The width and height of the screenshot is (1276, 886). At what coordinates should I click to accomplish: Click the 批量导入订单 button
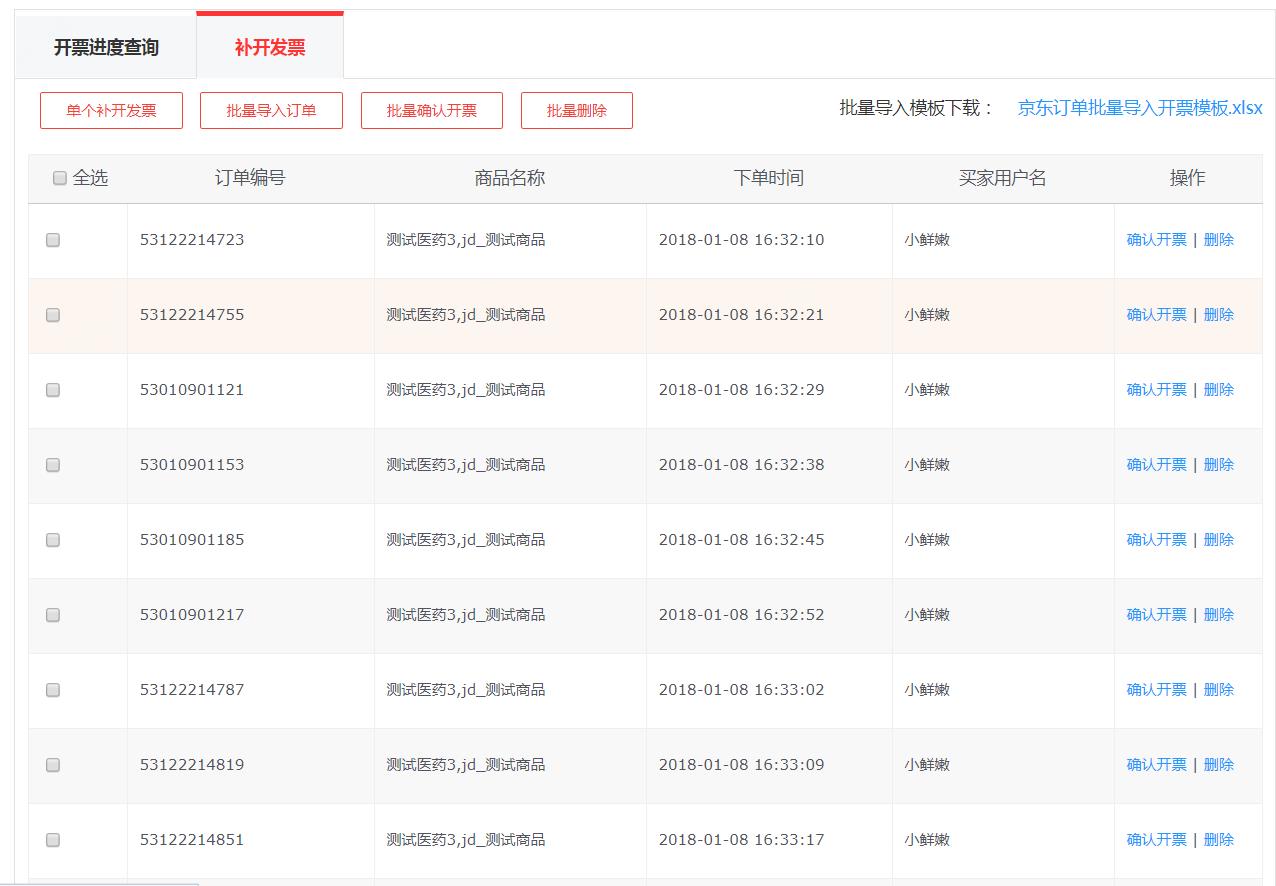[x=271, y=111]
